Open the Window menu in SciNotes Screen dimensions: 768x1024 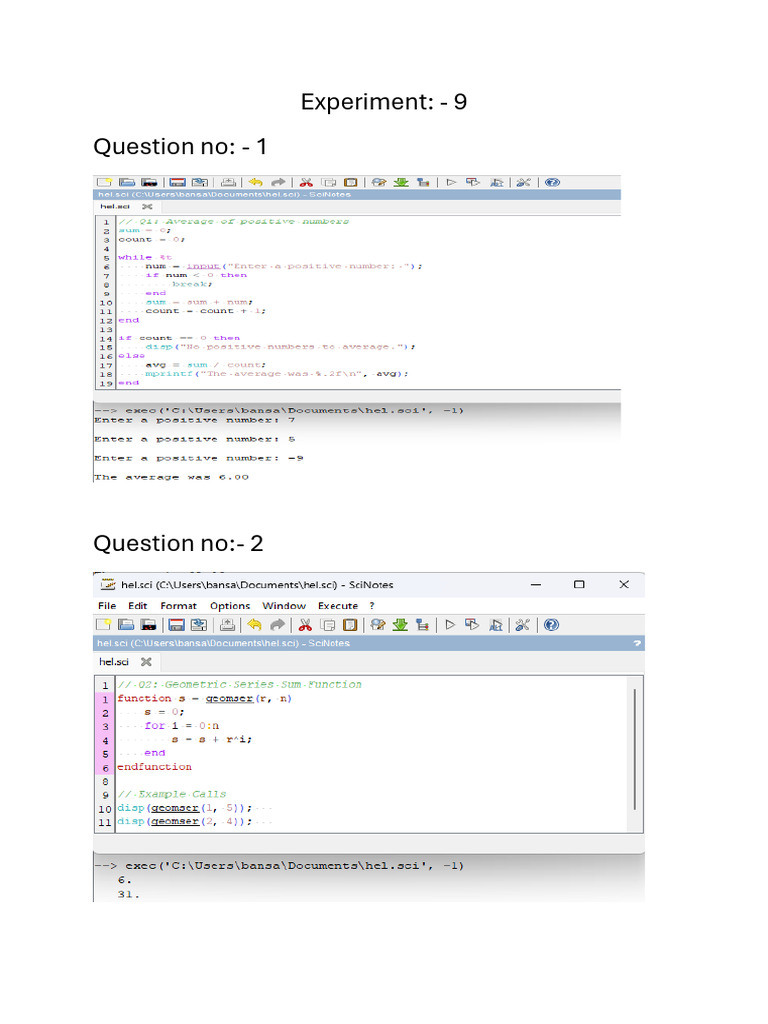(x=284, y=605)
